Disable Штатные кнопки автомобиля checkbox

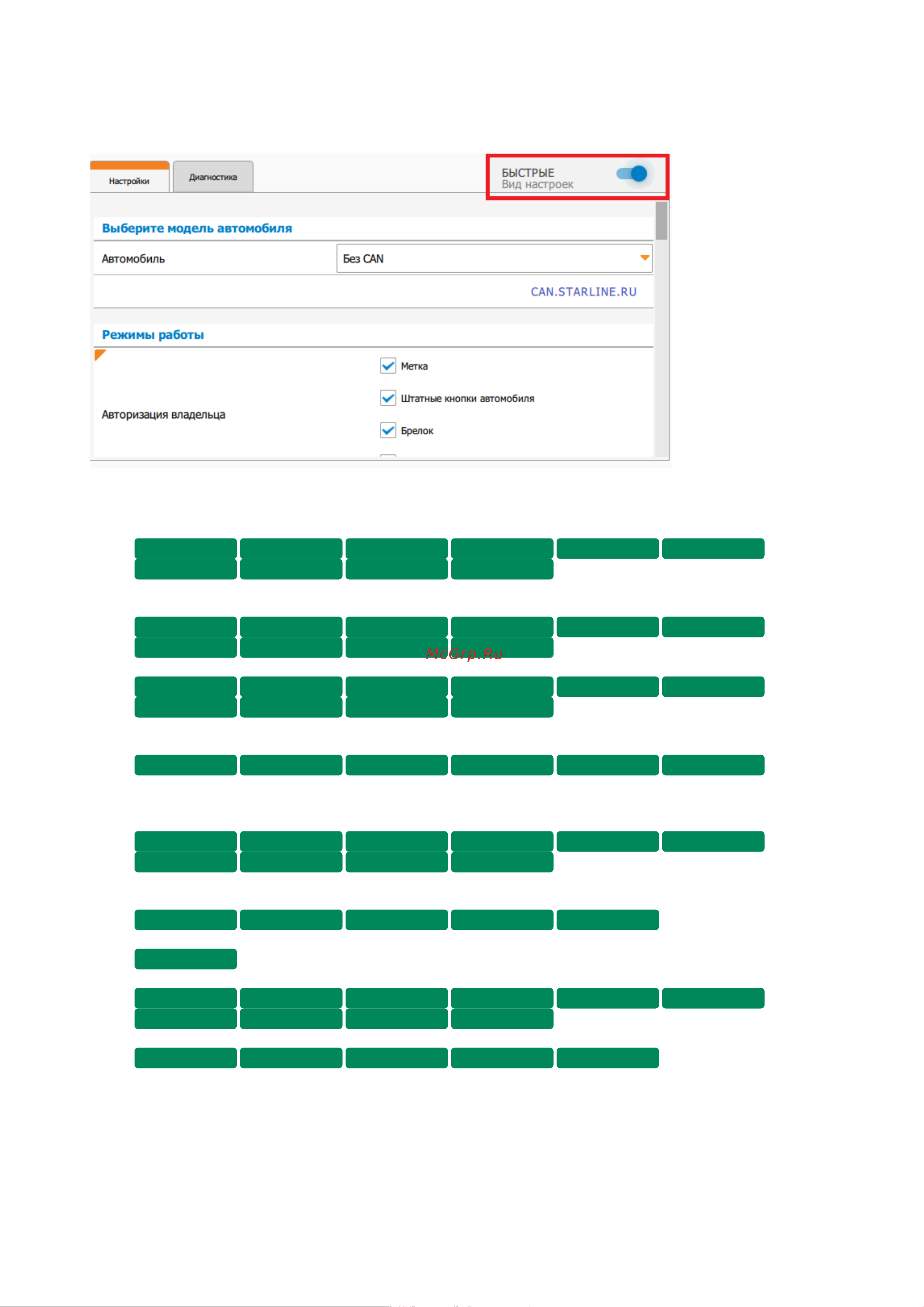coord(388,398)
